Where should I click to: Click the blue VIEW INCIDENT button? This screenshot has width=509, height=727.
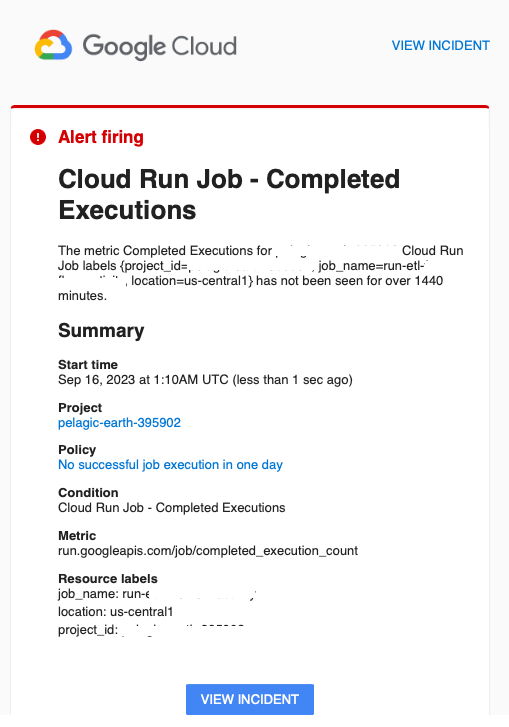pyautogui.click(x=250, y=699)
